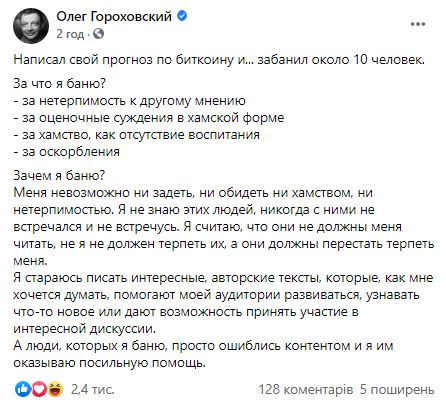This screenshot has width=446, height=407.
Task: Click the line '- за оскорбления'
Action: click(67, 152)
